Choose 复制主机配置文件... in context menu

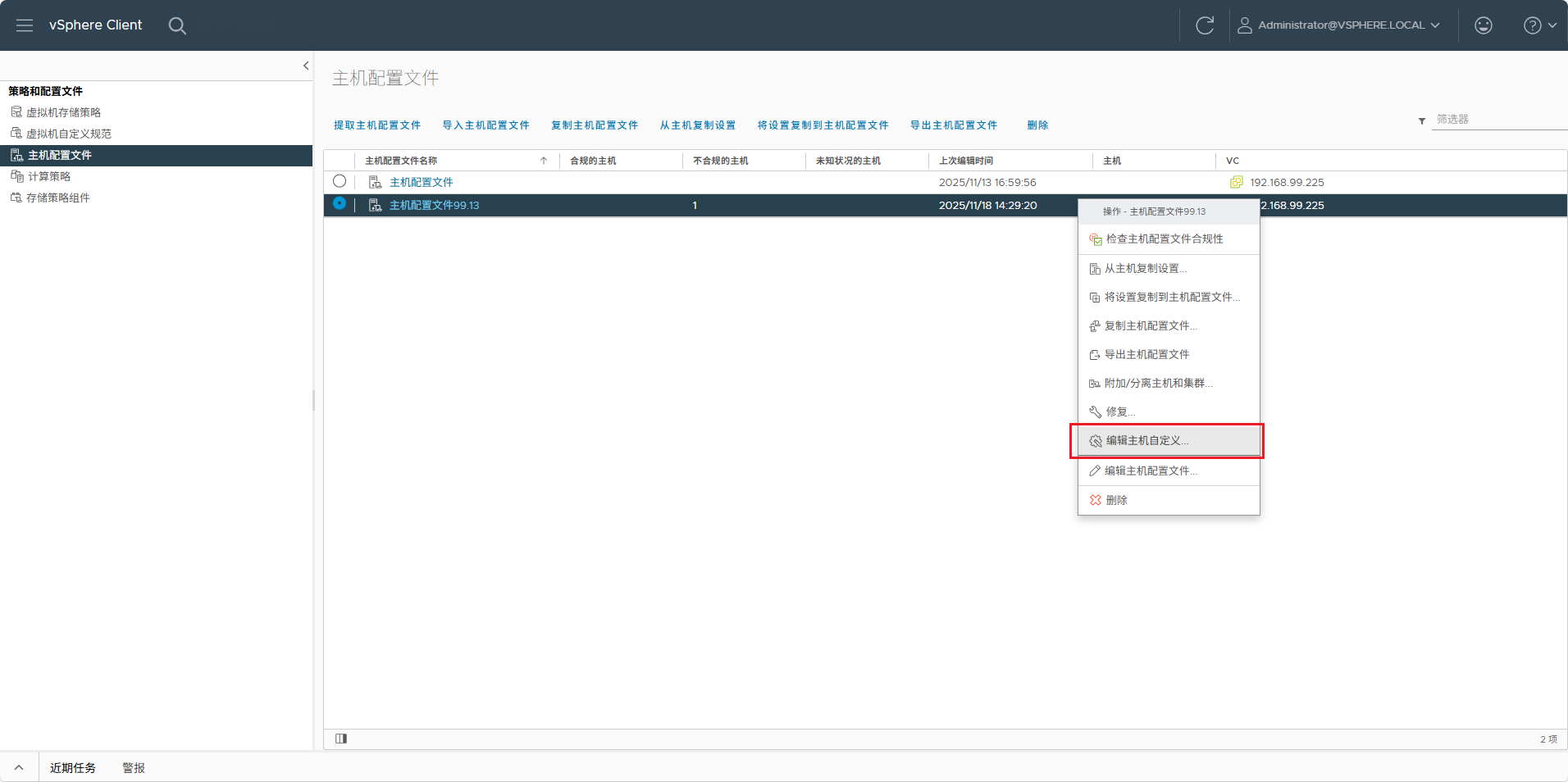[x=1169, y=325]
